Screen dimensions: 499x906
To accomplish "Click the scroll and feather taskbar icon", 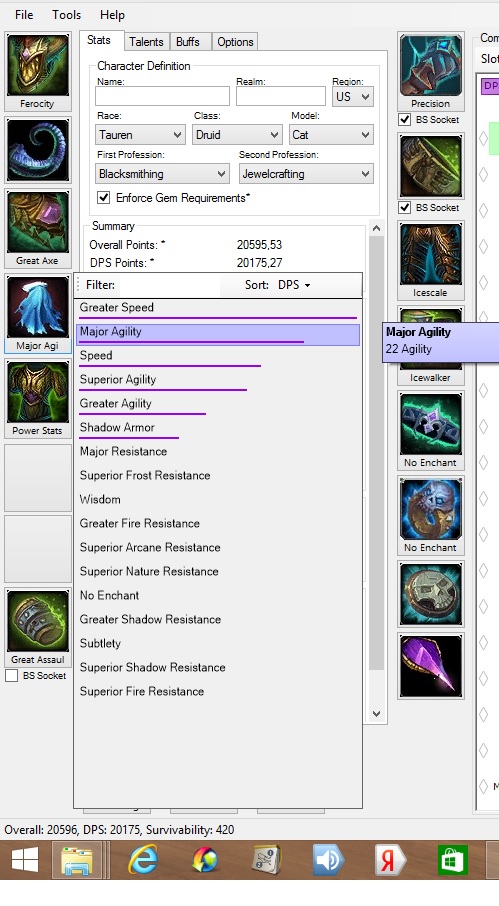I will coord(267,860).
